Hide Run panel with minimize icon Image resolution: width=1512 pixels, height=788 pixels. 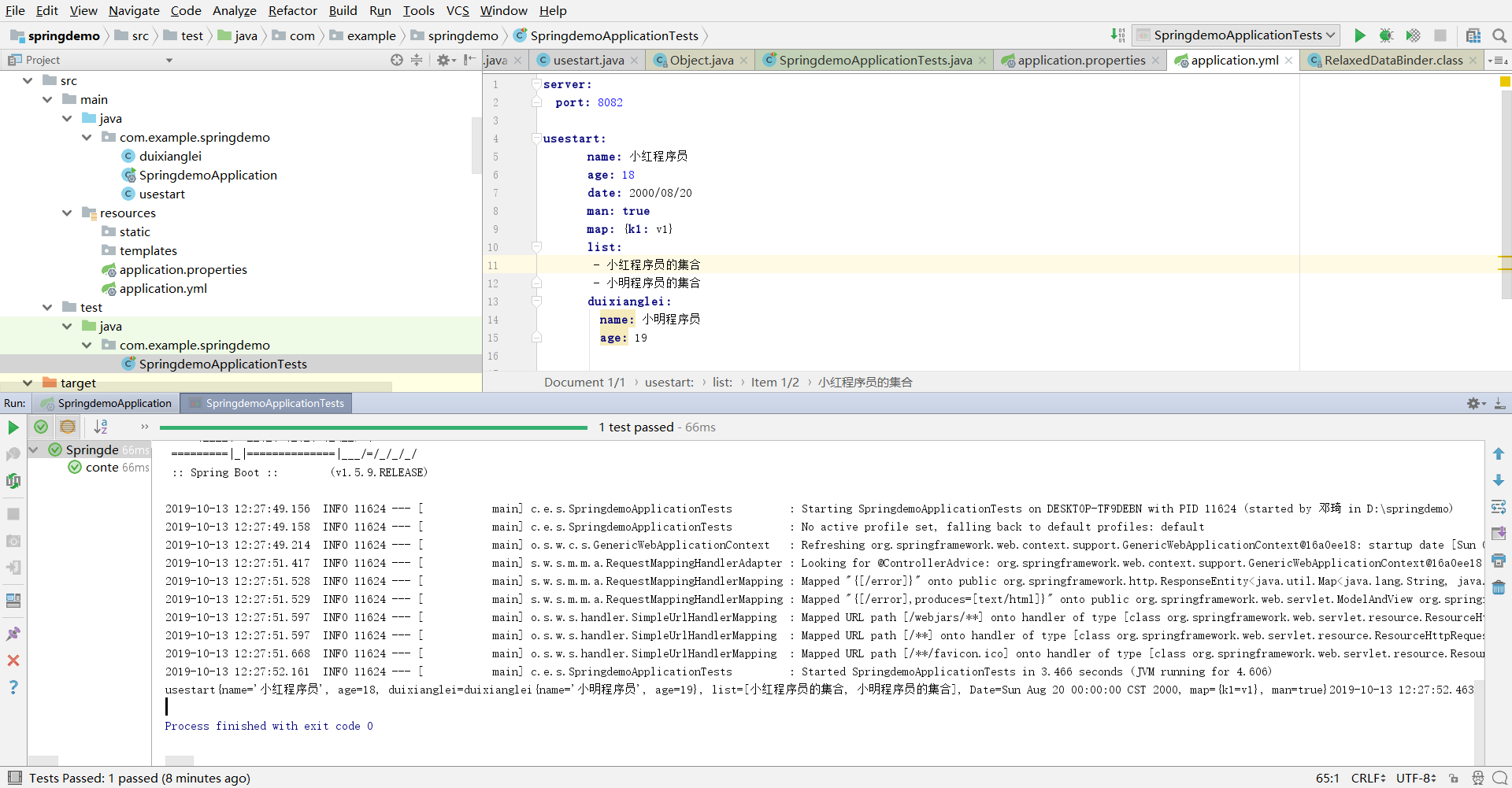pyautogui.click(x=1499, y=403)
